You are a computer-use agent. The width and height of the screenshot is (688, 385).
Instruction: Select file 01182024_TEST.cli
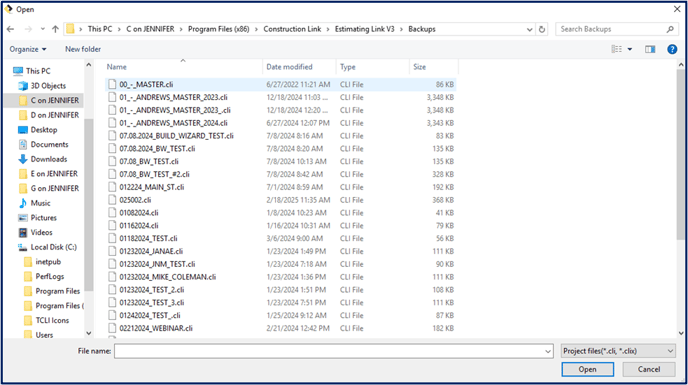(x=280, y=238)
